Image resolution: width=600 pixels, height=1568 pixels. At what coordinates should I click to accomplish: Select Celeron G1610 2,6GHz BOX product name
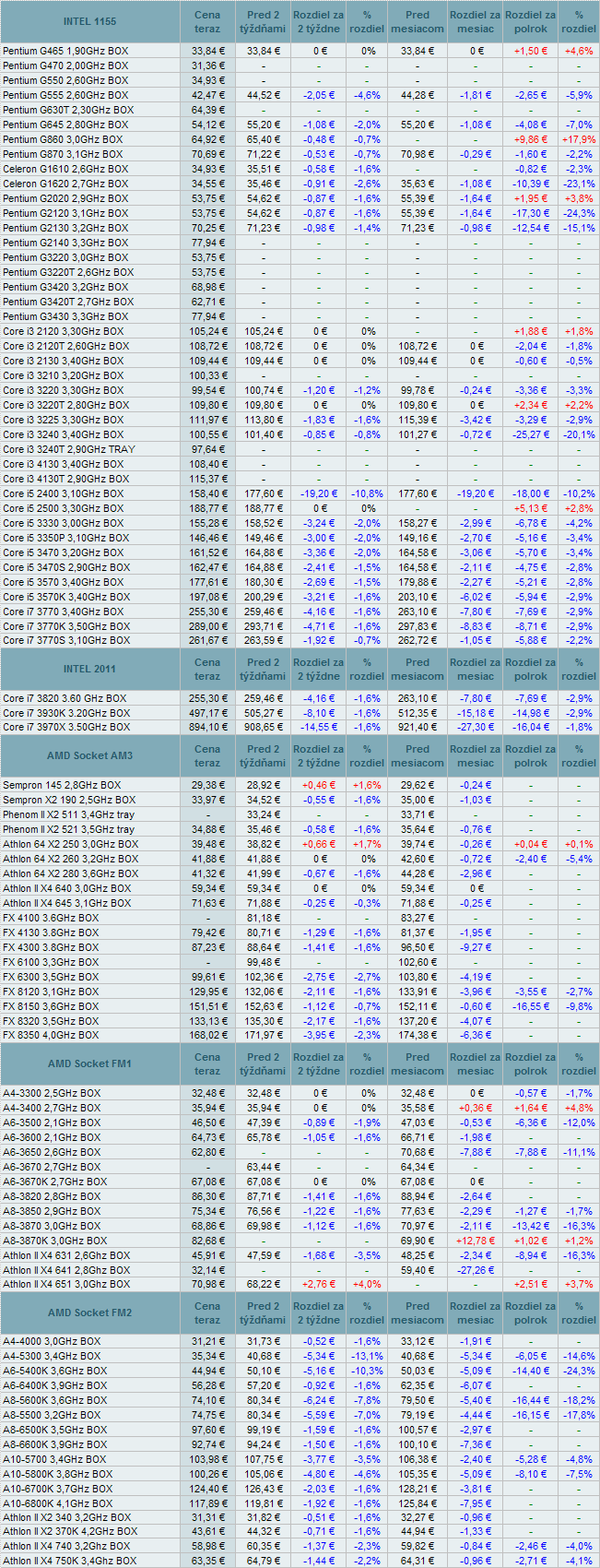65,169
